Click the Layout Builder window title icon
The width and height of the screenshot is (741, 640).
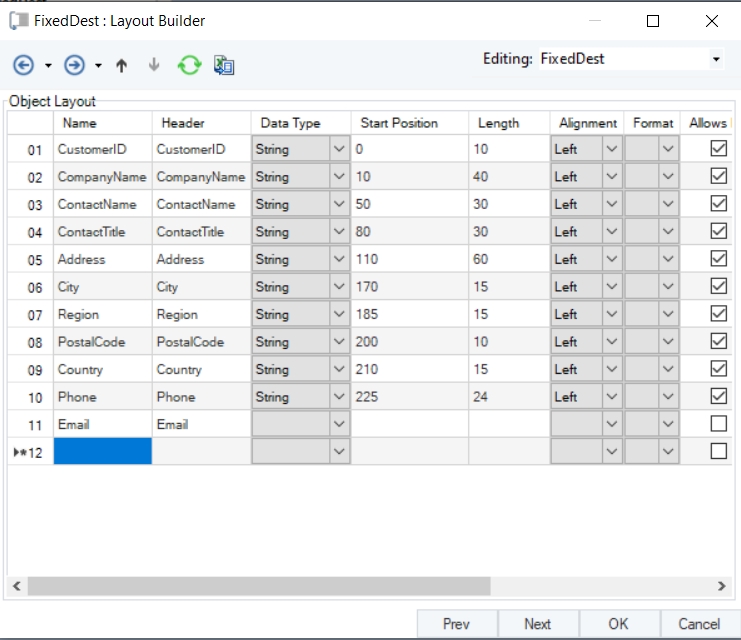[17, 20]
